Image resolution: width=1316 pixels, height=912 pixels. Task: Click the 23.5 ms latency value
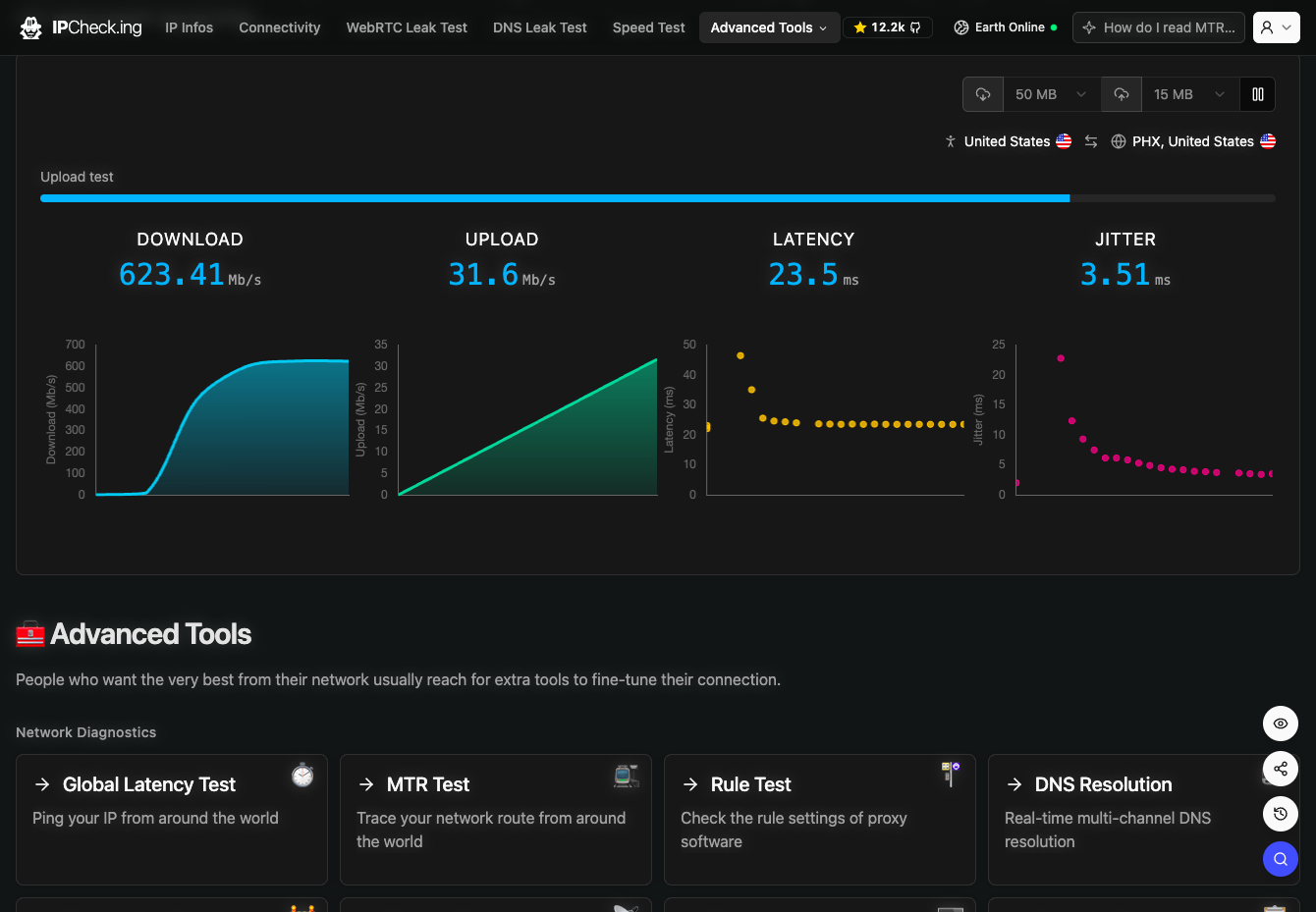click(813, 275)
